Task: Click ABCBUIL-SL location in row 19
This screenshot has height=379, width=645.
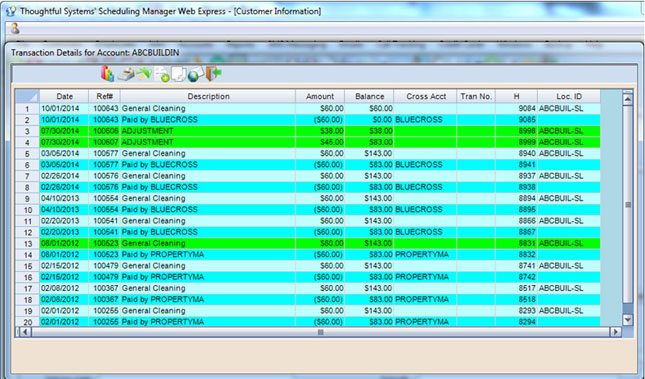Action: tap(561, 311)
